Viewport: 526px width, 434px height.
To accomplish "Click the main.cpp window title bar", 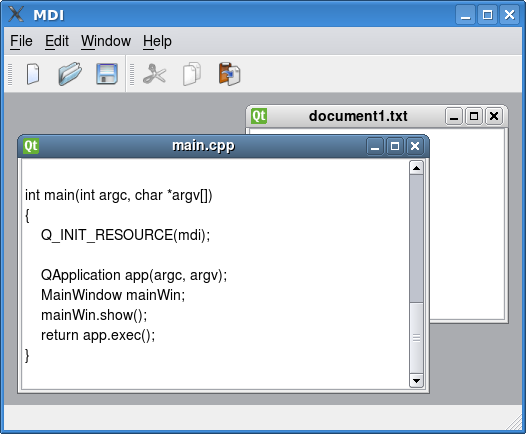I will pos(203,146).
